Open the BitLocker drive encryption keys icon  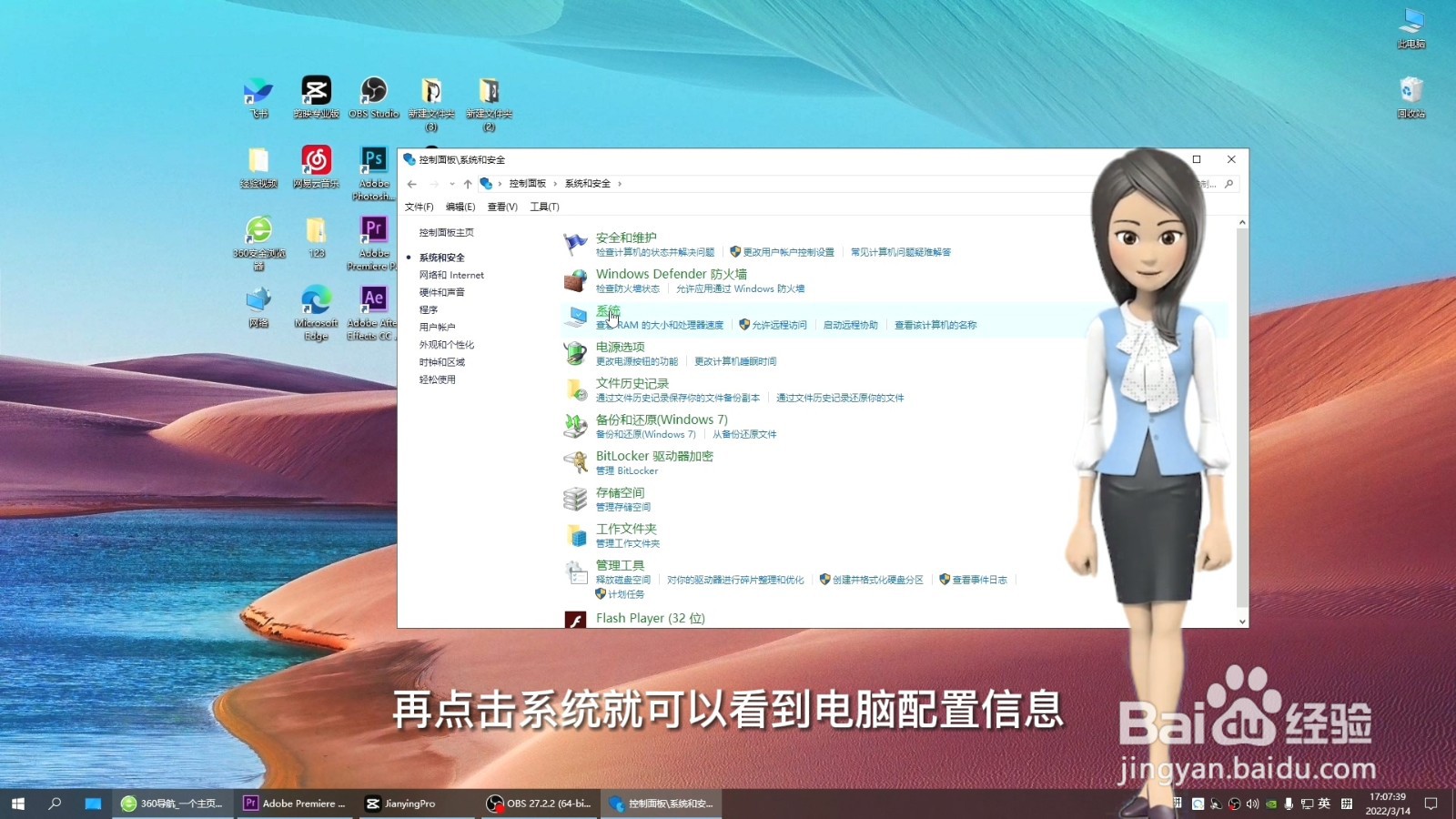[575, 462]
